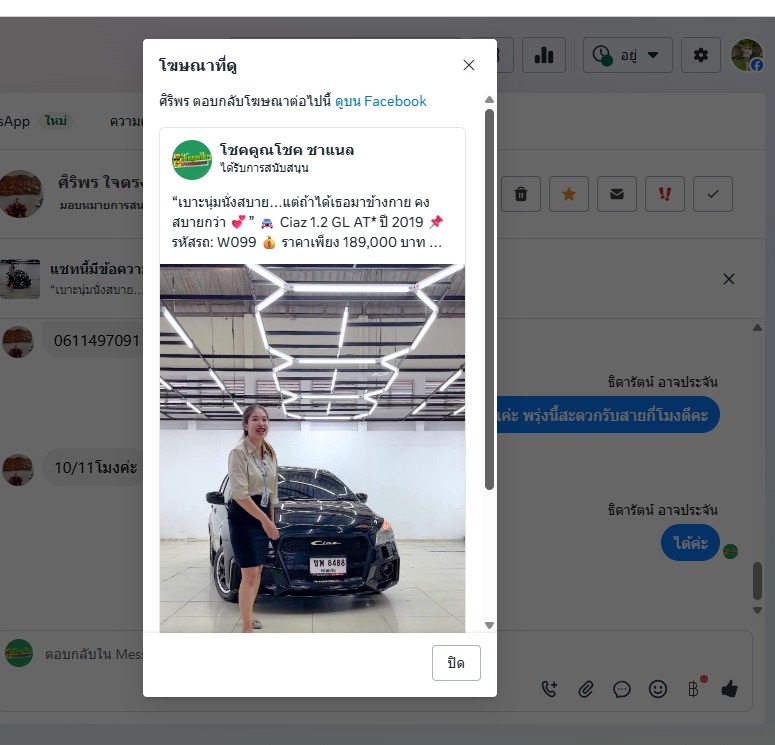The width and height of the screenshot is (775, 745).
Task: Dismiss the ad banner in chat with X
Action: click(x=729, y=279)
